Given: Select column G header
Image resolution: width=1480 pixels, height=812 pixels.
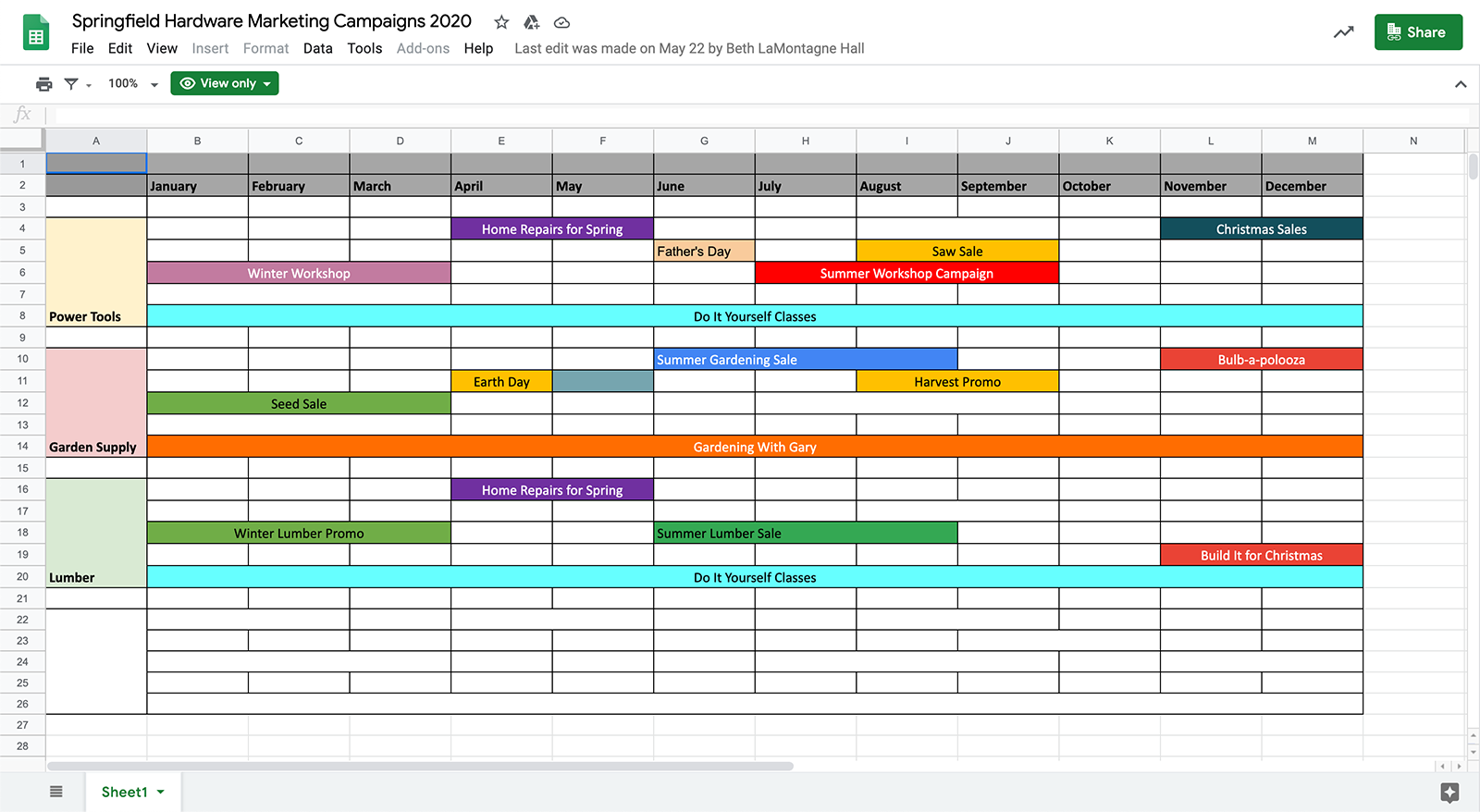Looking at the screenshot, I should (704, 141).
